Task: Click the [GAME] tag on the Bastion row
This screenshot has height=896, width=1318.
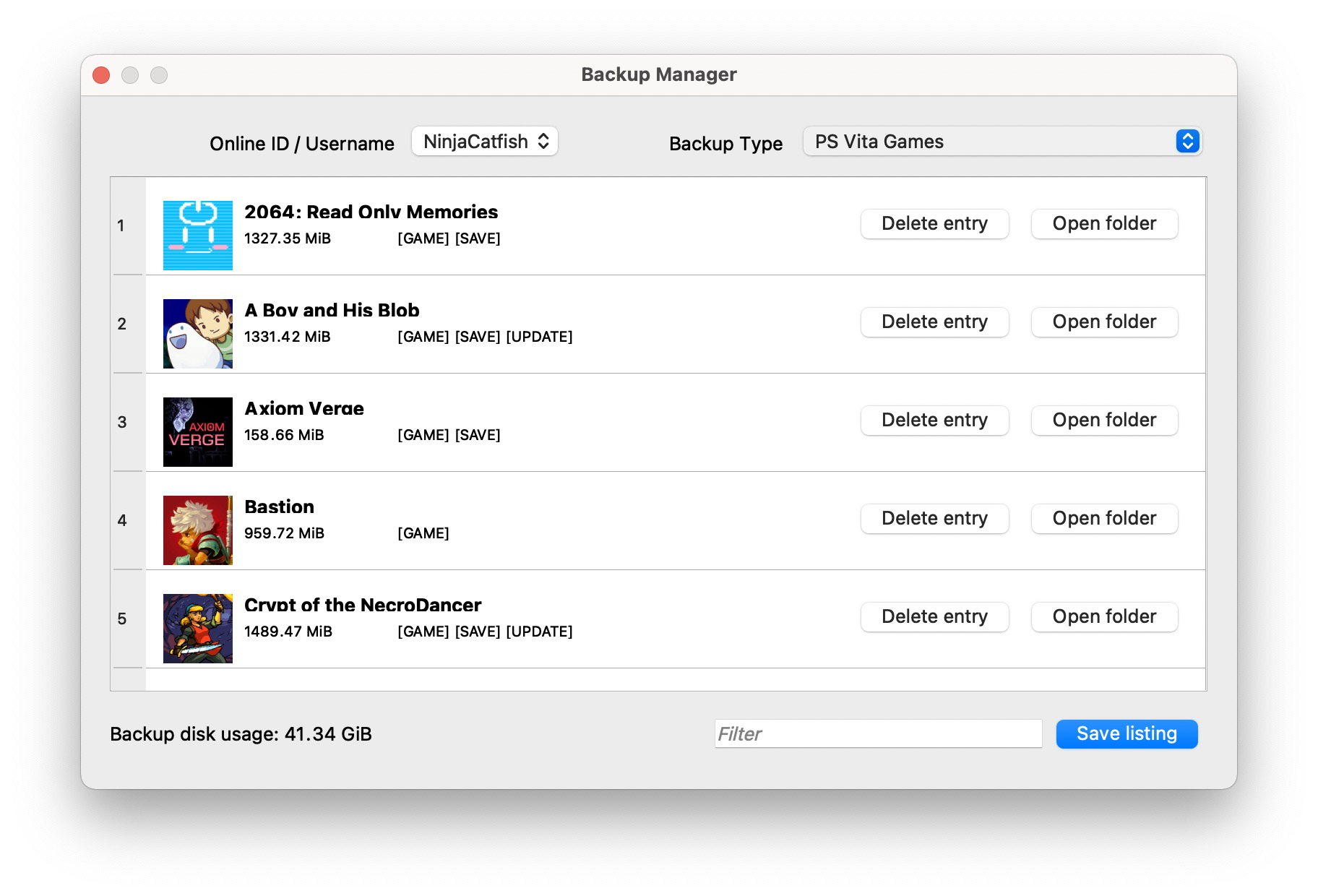Action: [x=423, y=533]
